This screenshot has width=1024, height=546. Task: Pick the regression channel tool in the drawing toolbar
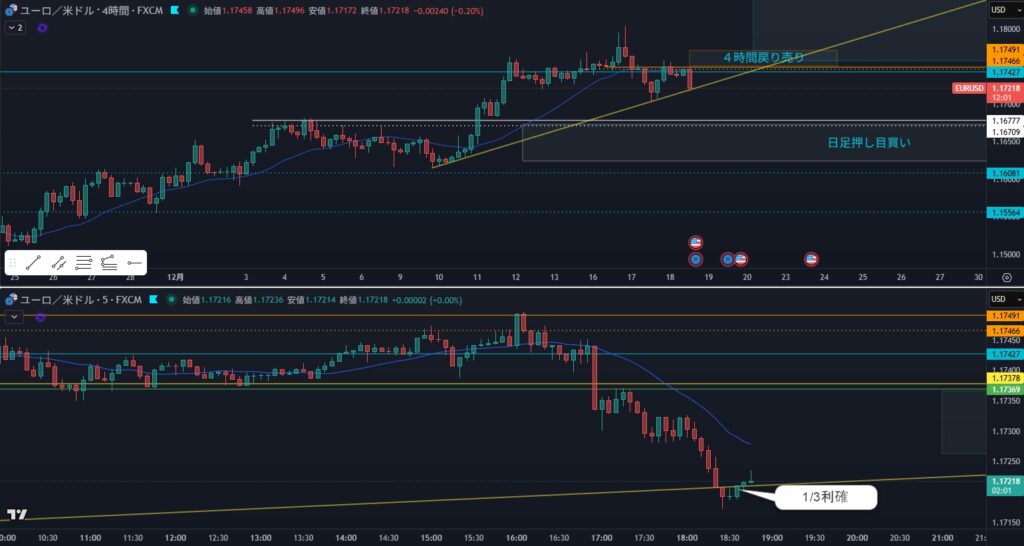pos(109,263)
